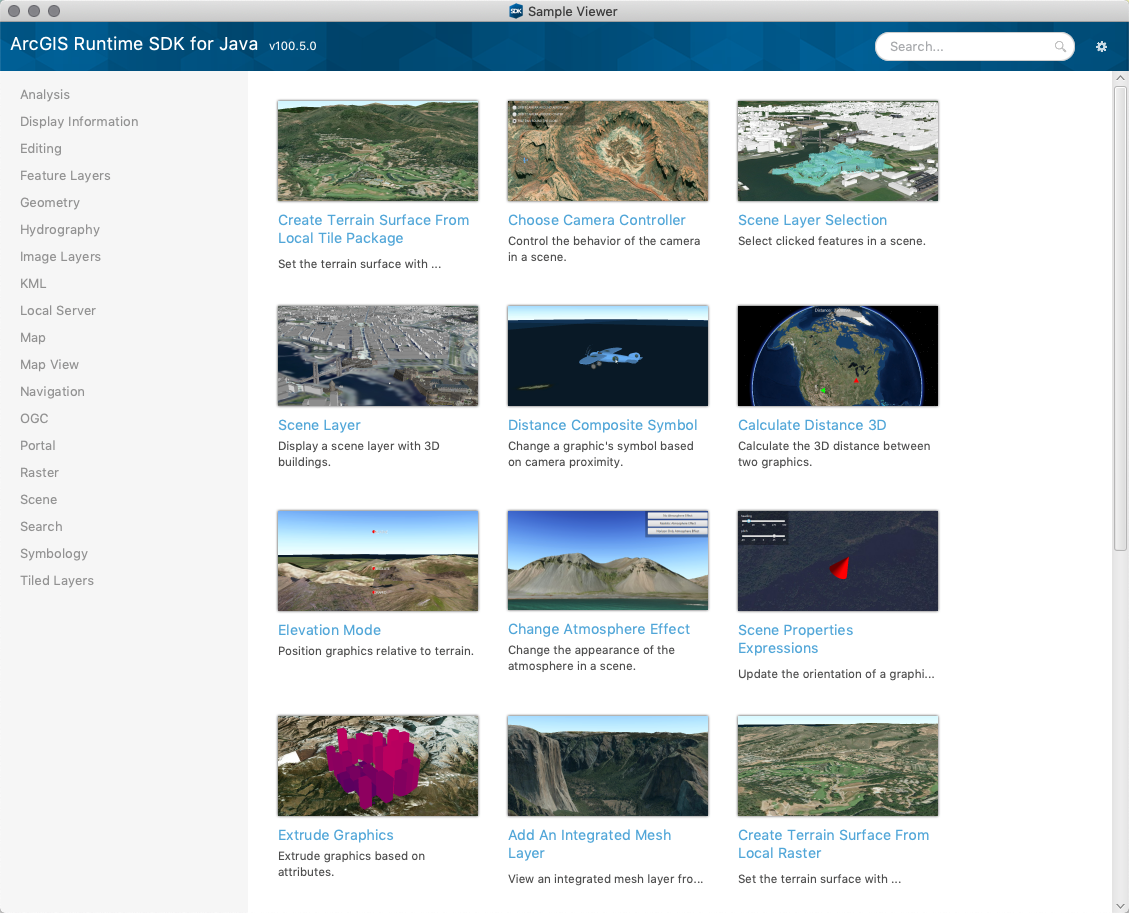Click the Extrude Graphics pink bars thumbnail
Image resolution: width=1129 pixels, height=913 pixels.
point(378,765)
